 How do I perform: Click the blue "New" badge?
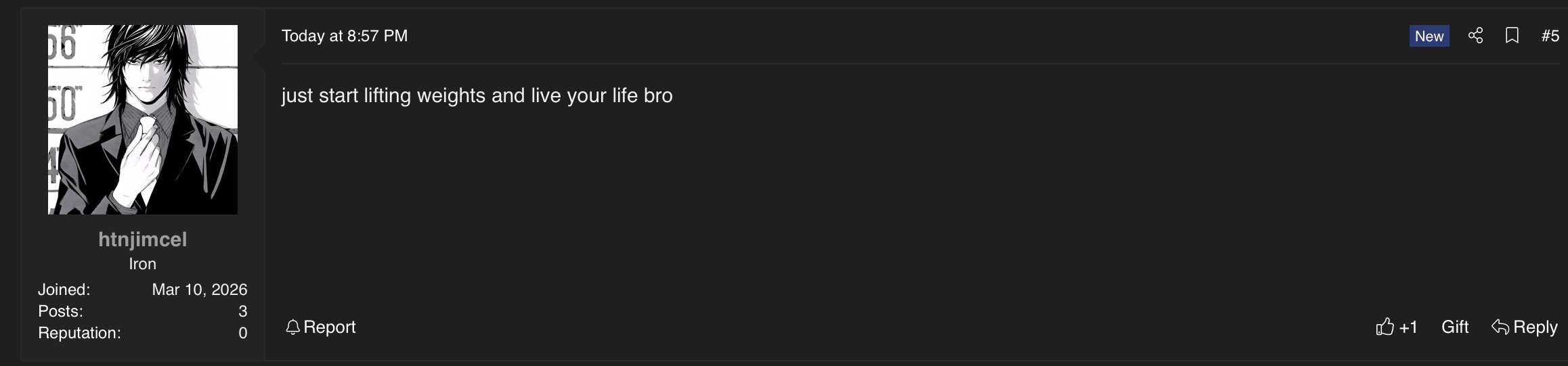point(1429,37)
